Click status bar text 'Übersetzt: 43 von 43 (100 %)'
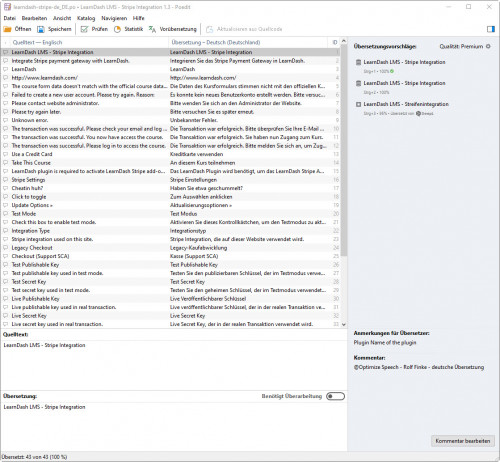The width and height of the screenshot is (500, 462). [x=35, y=457]
